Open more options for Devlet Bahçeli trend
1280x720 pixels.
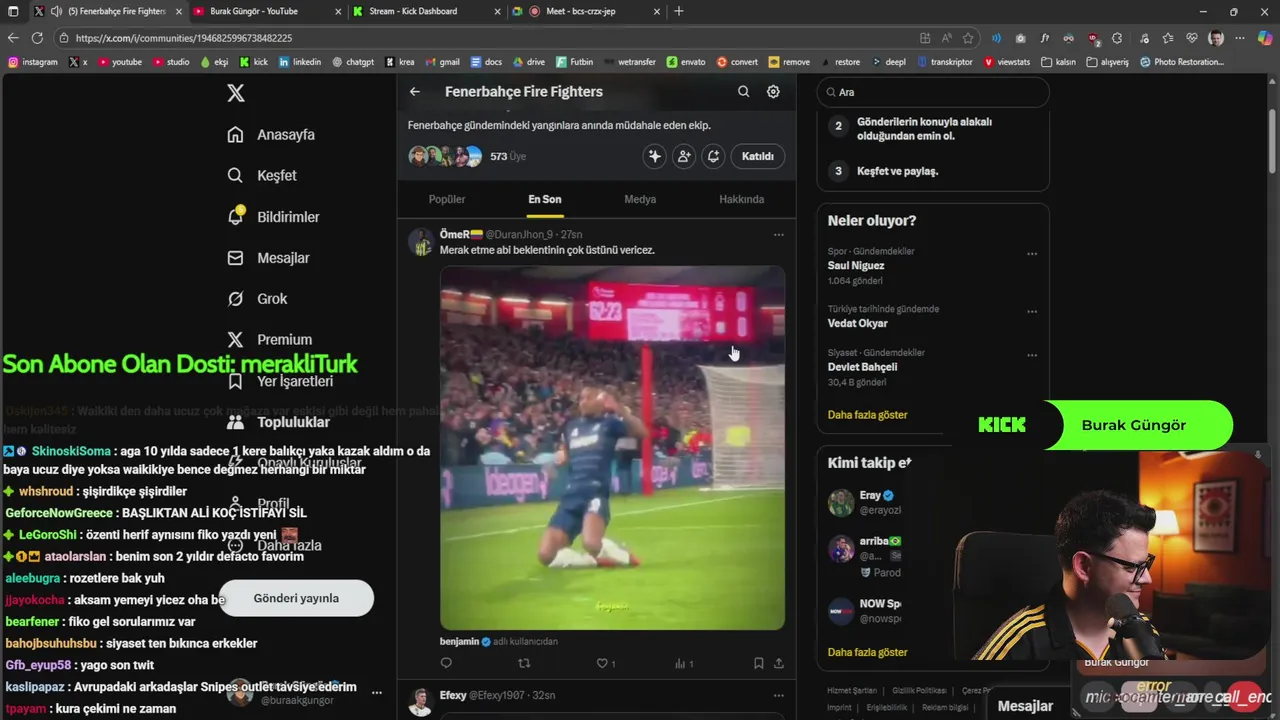[x=1032, y=355]
